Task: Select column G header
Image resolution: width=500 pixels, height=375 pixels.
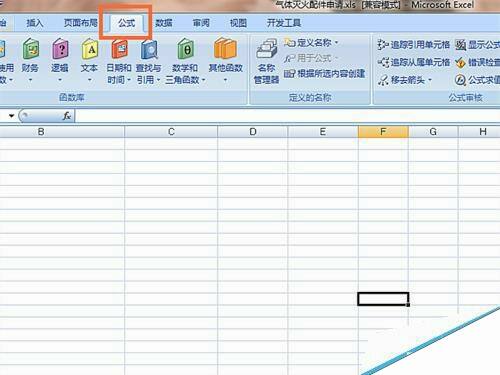Action: 433,132
